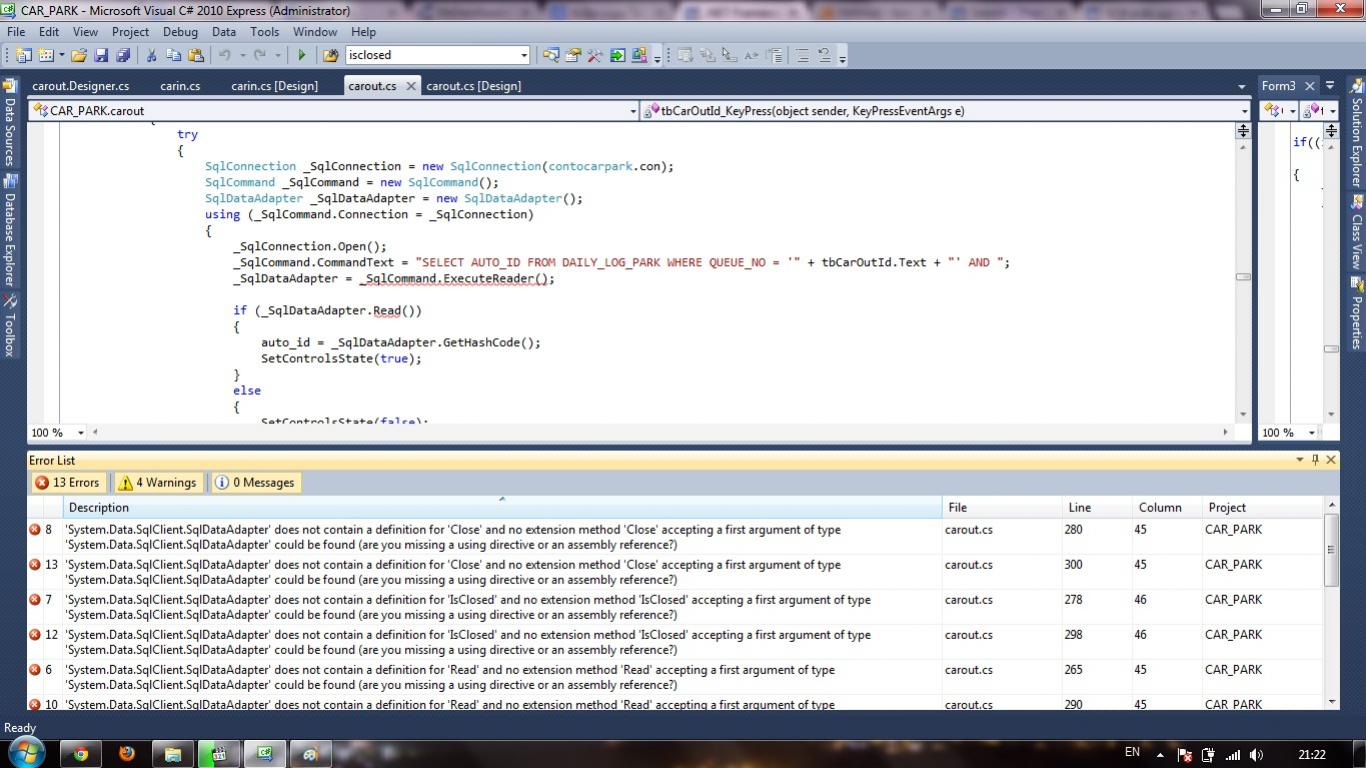Open the Toolbox side tab
This screenshot has width=1366, height=768.
coord(9,327)
